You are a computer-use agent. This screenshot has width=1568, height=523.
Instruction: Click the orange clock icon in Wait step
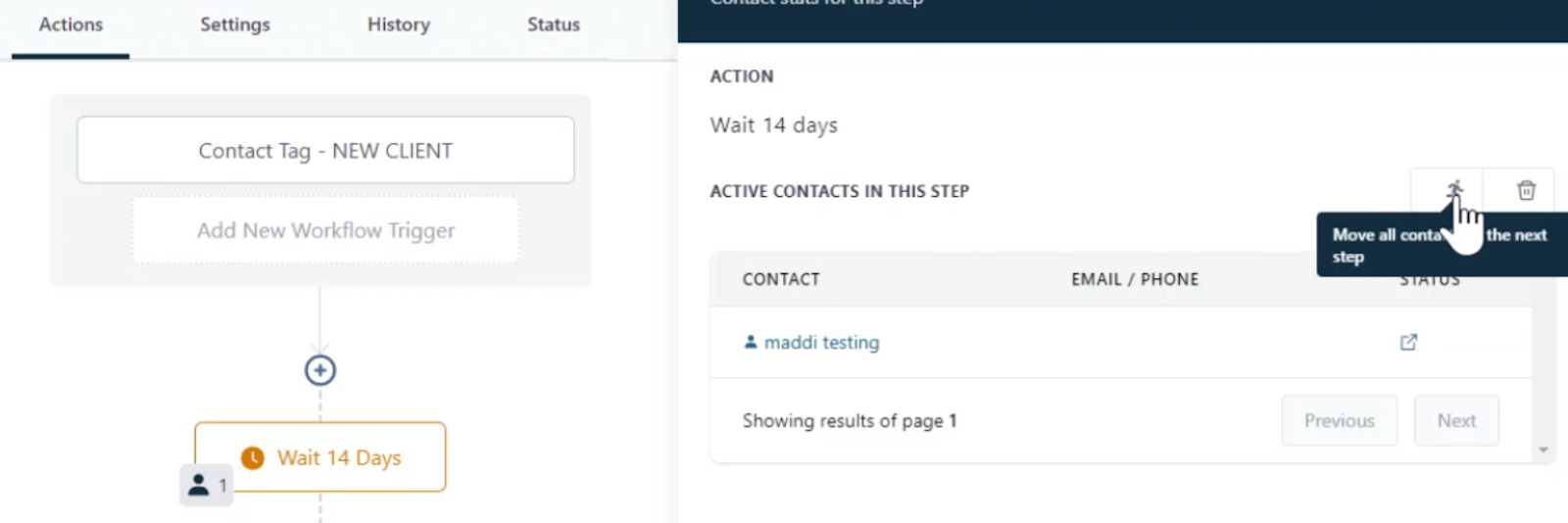pos(253,457)
